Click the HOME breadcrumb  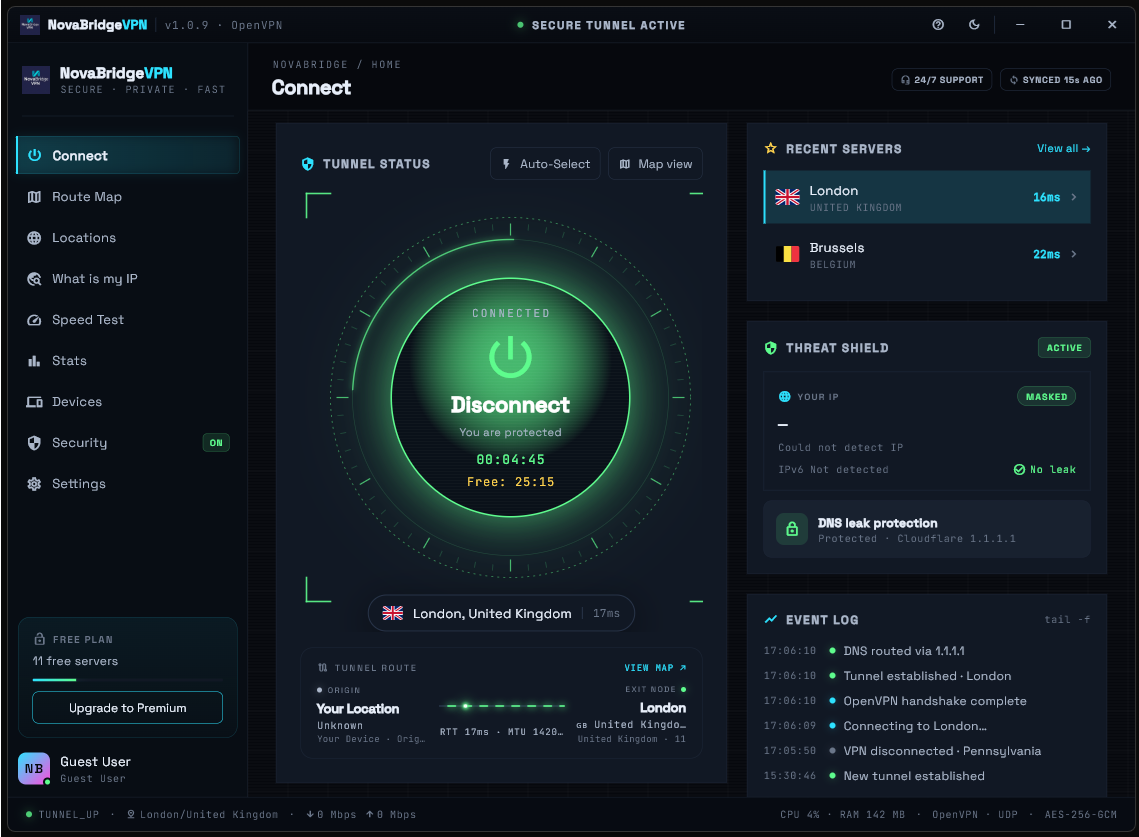(386, 65)
